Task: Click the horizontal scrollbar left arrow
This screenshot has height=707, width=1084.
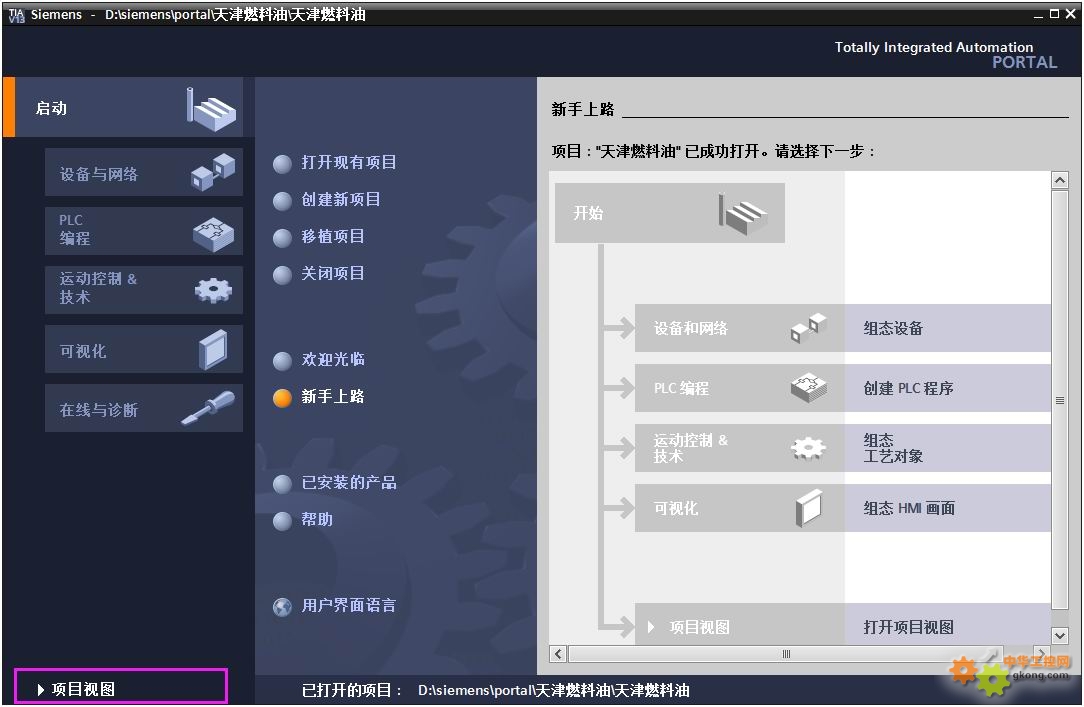Action: 558,653
